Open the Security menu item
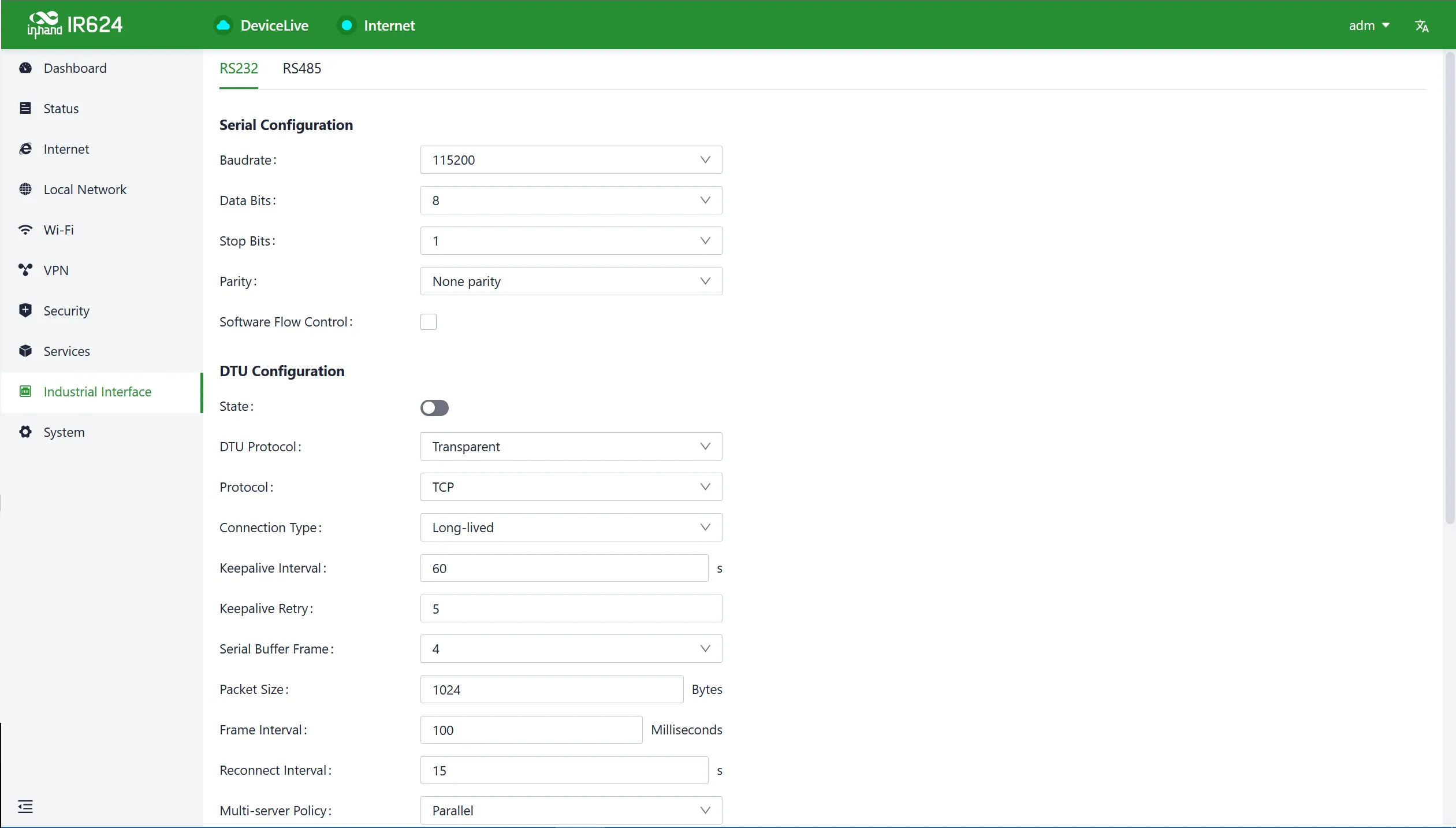1456x828 pixels. [102, 311]
